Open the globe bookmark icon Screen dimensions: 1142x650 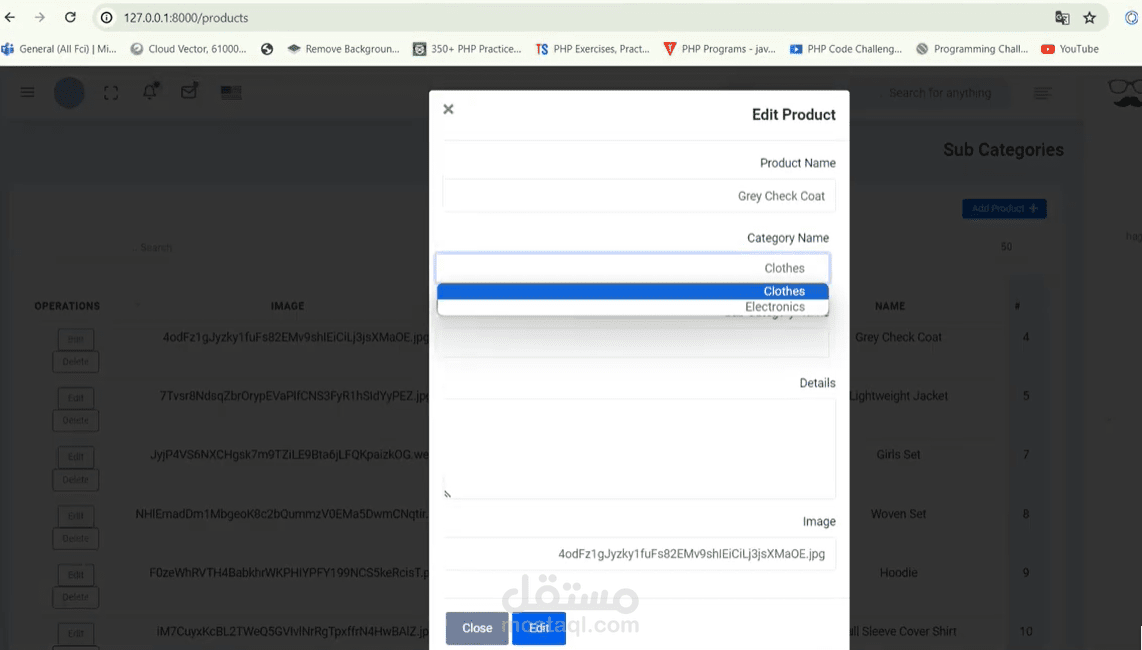[267, 49]
